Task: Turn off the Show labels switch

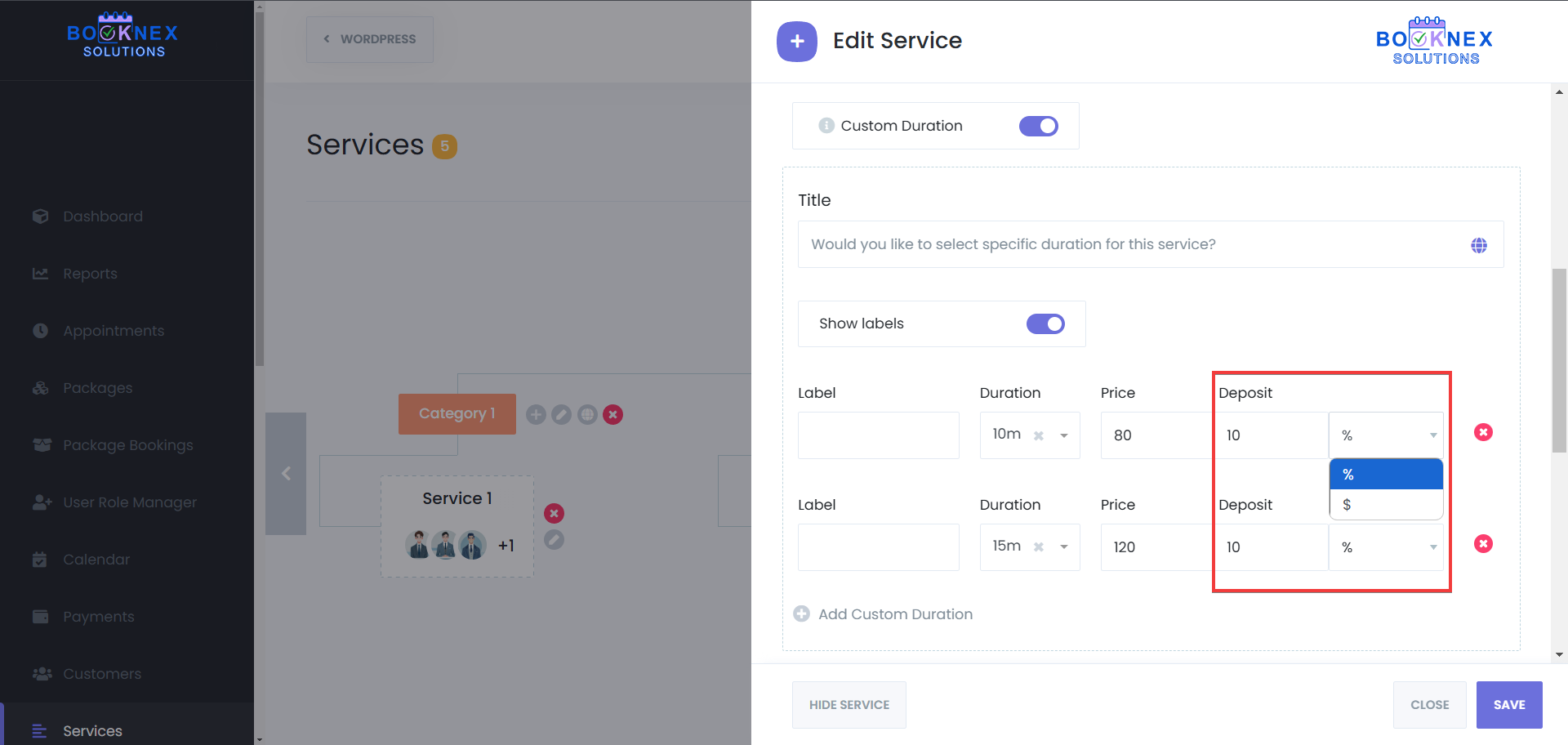Action: 1045,324
